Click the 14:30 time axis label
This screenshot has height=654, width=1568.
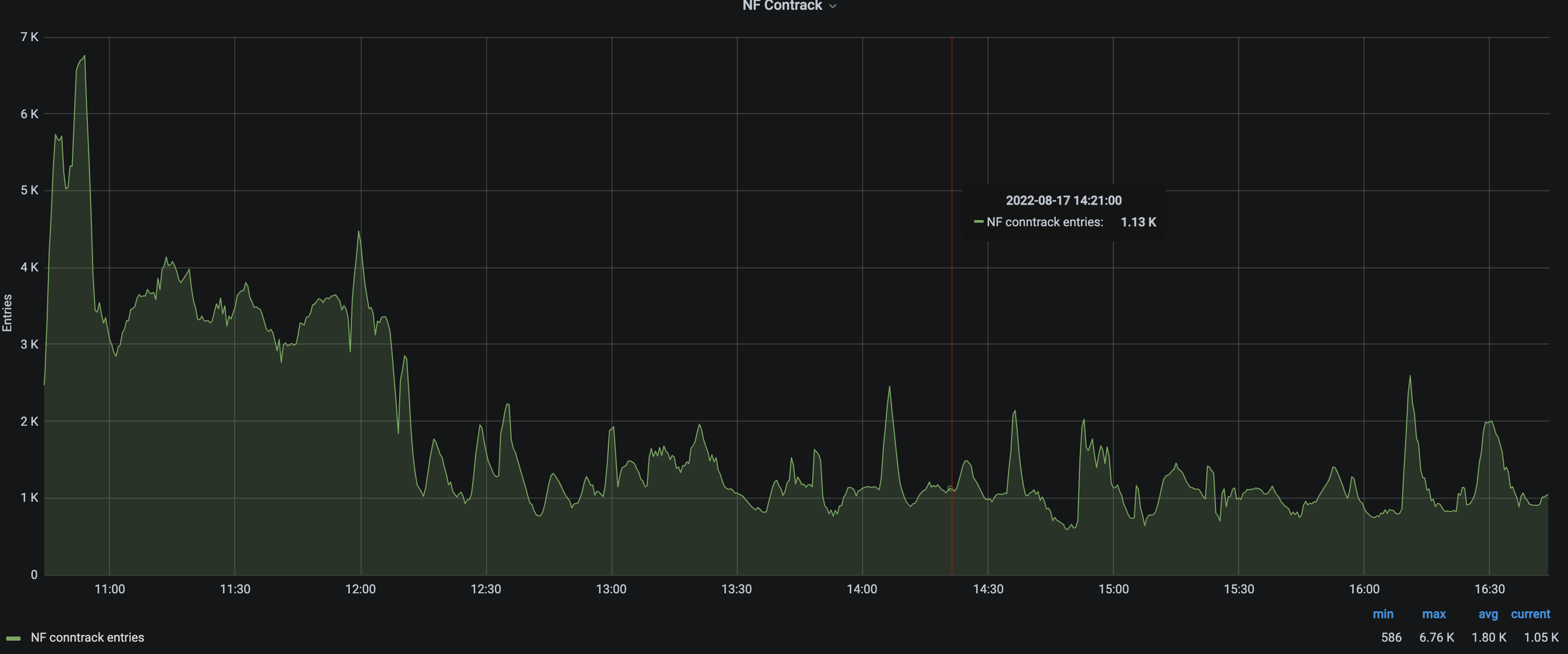(988, 589)
